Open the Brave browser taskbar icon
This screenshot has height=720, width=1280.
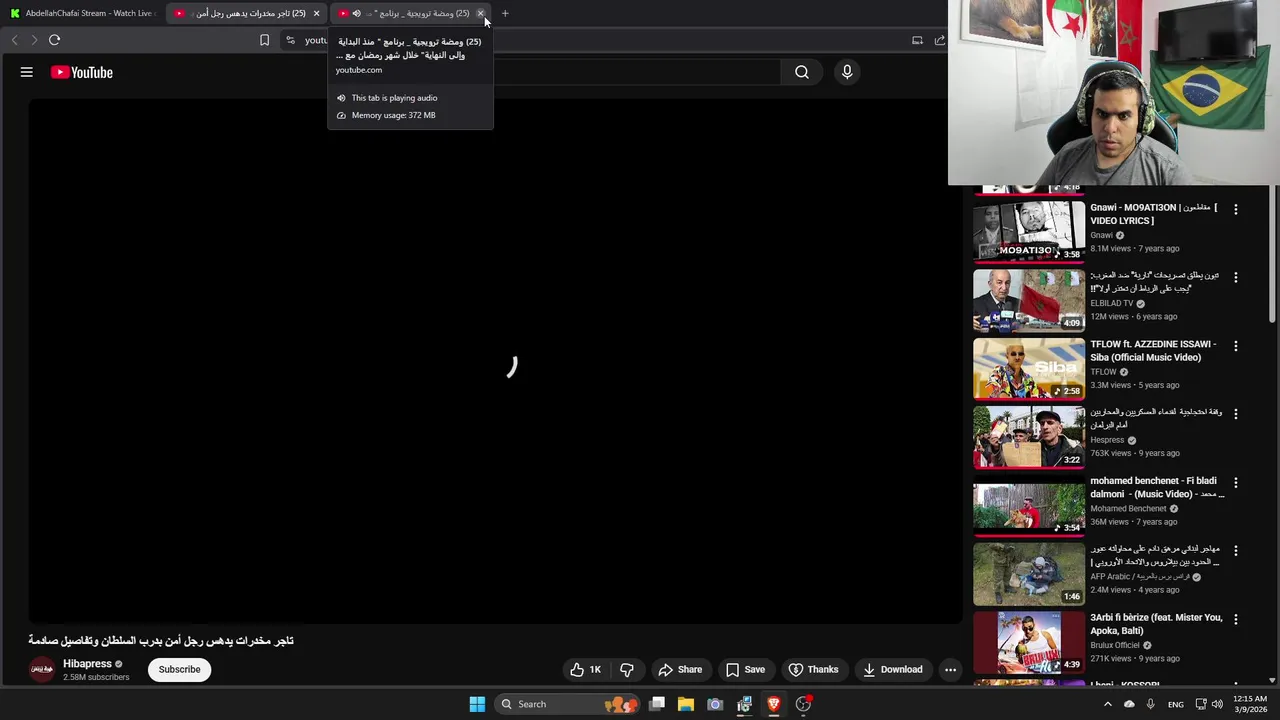coord(773,704)
